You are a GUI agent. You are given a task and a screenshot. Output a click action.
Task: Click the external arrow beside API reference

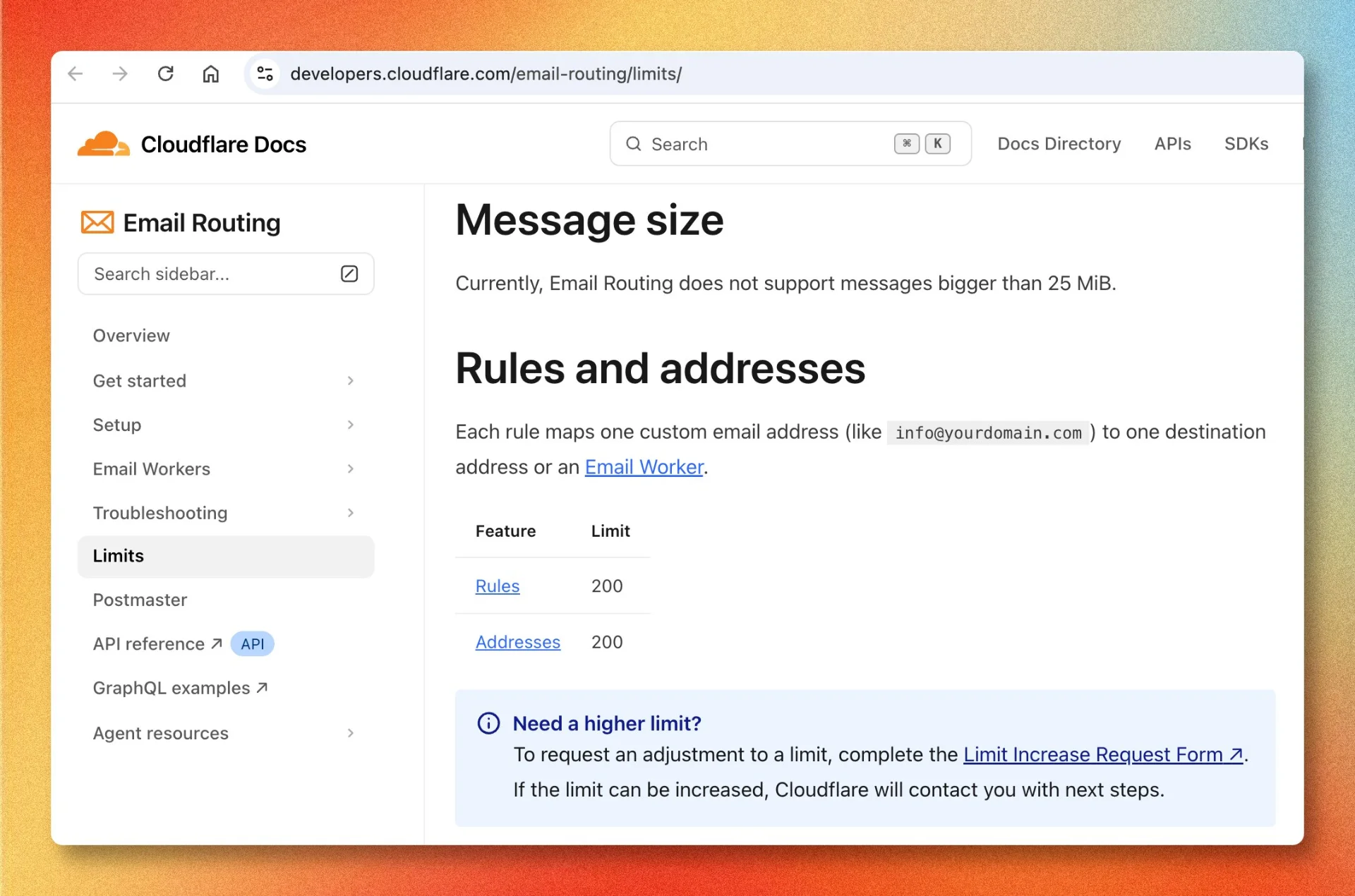point(217,643)
